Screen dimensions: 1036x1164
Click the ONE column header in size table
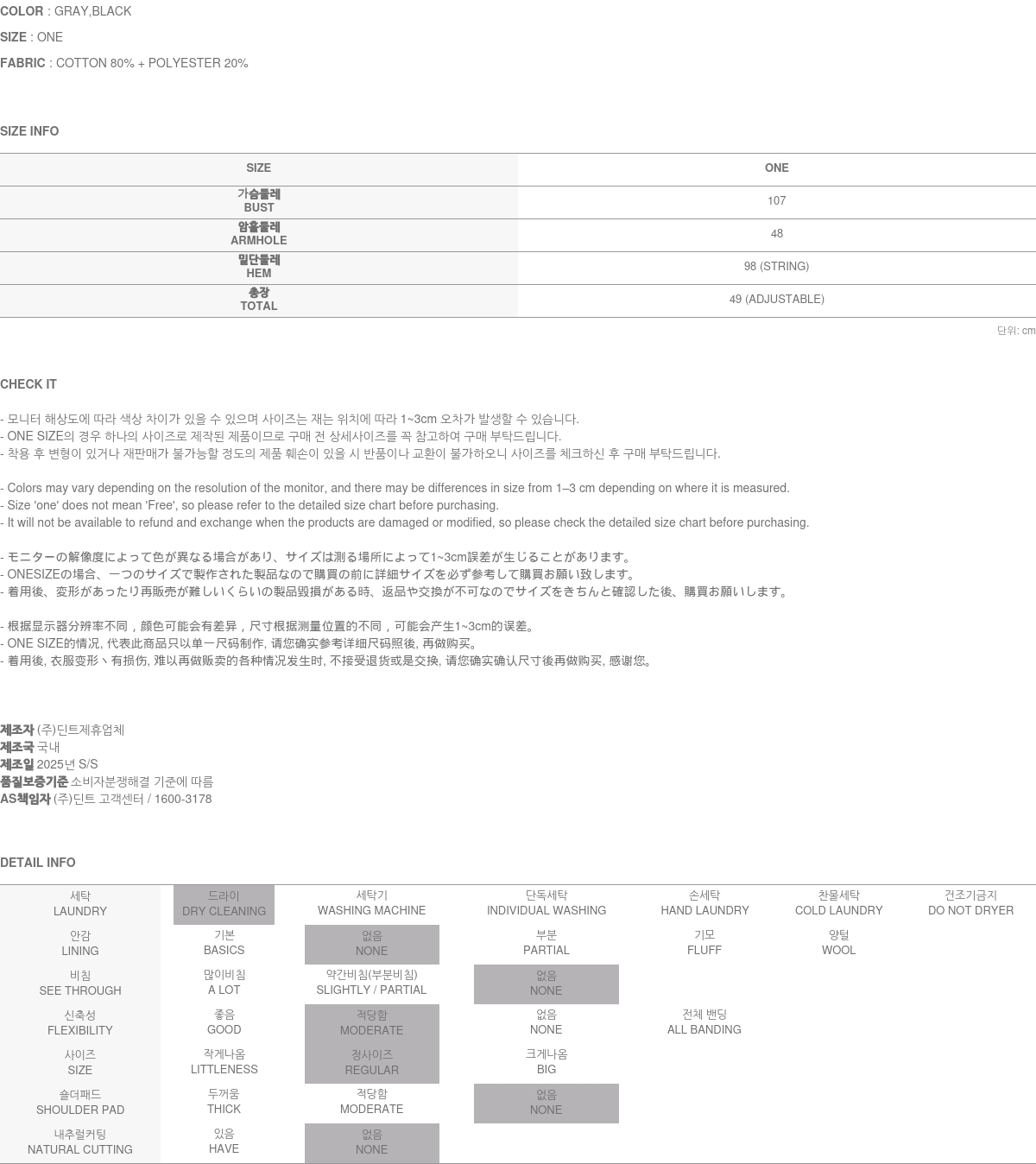click(x=776, y=168)
